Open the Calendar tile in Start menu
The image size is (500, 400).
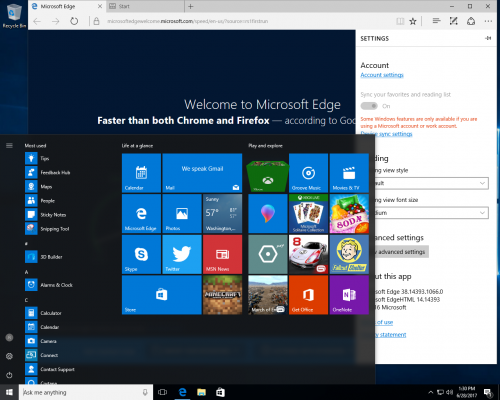tap(141, 173)
